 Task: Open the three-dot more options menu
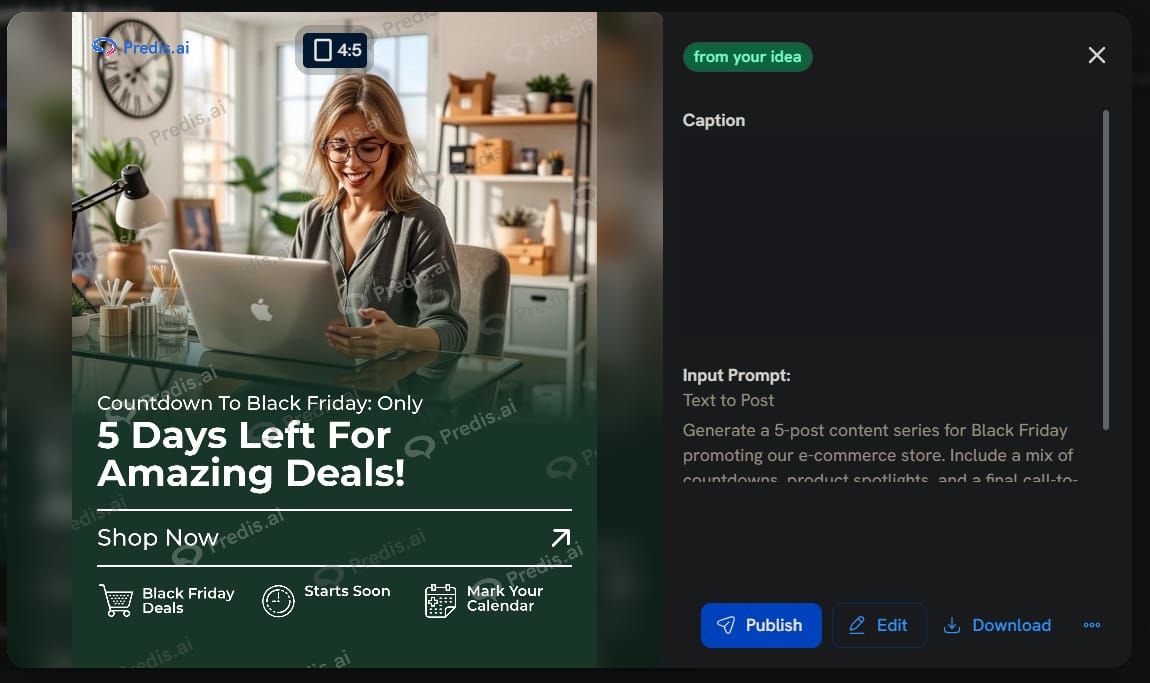coord(1091,625)
